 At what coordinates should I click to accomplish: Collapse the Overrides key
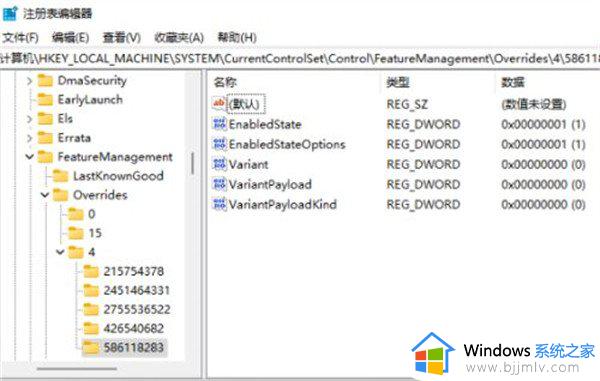point(45,195)
